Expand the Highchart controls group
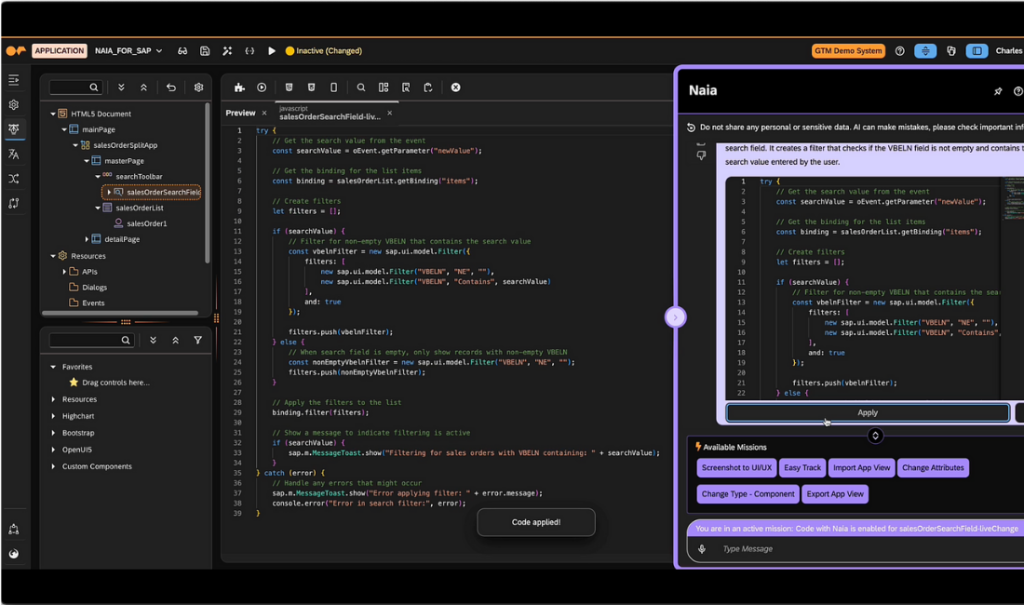The width and height of the screenshot is (1024, 605). (x=53, y=416)
